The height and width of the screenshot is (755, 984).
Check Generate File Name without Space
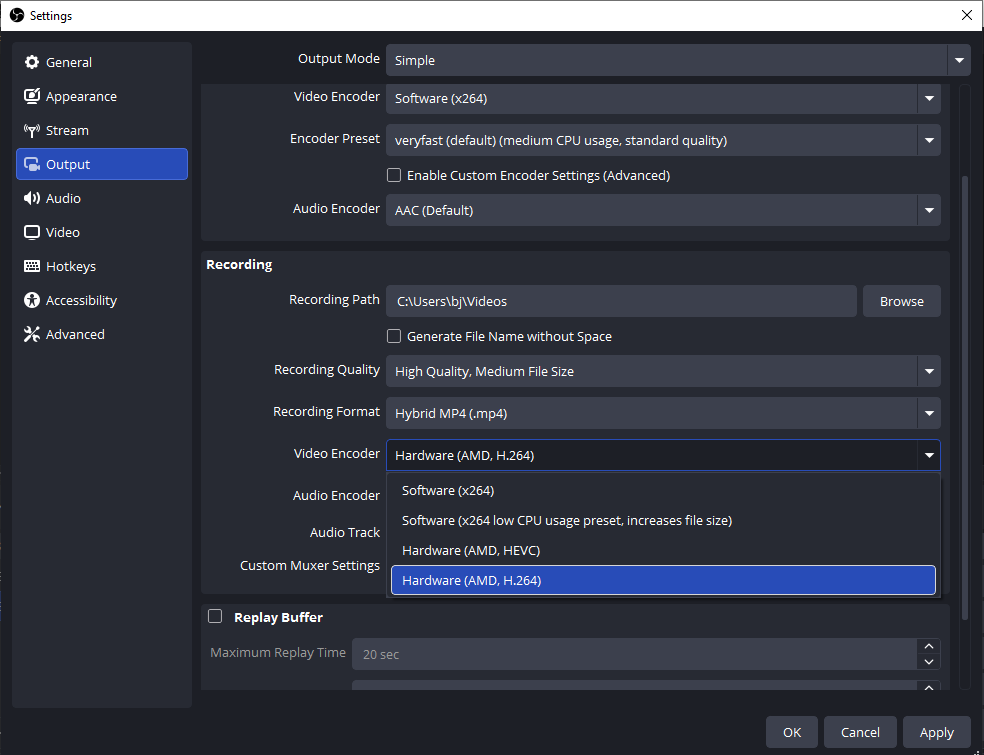[x=394, y=336]
